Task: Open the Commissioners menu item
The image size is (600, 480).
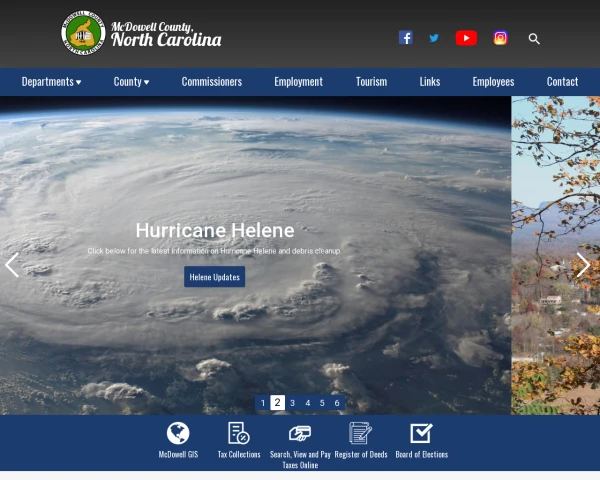Action: click(x=212, y=82)
